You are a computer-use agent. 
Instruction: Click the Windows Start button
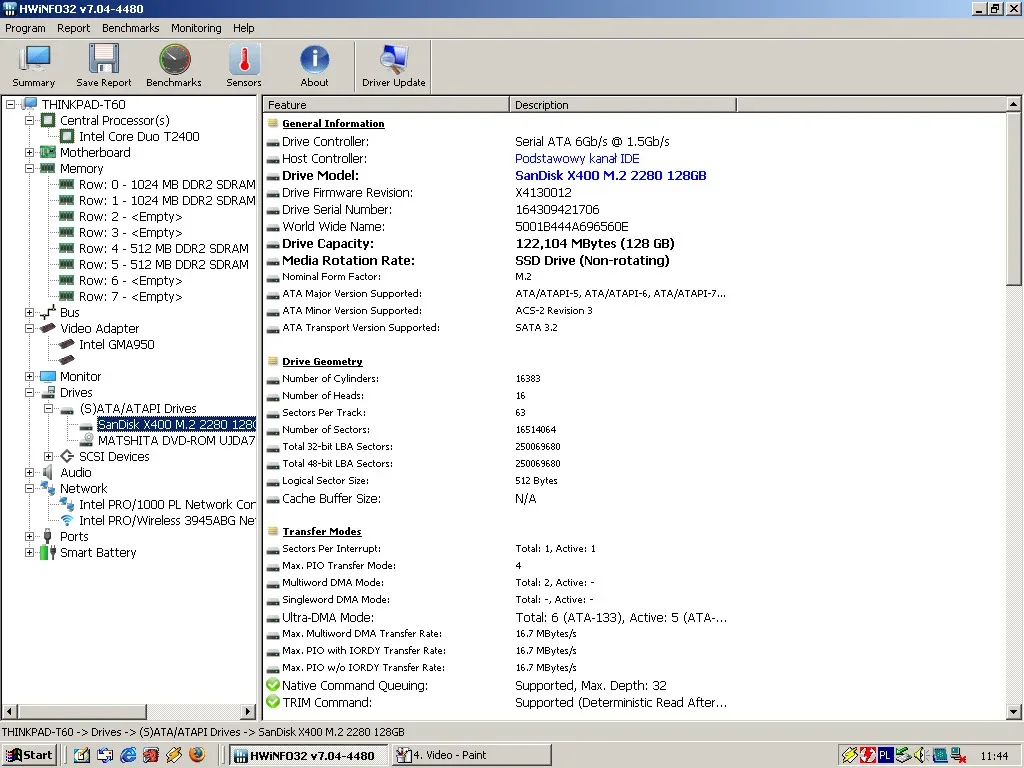[29, 755]
